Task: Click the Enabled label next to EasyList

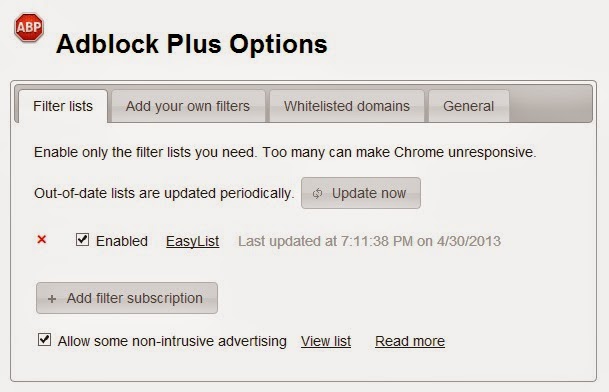Action: point(122,241)
